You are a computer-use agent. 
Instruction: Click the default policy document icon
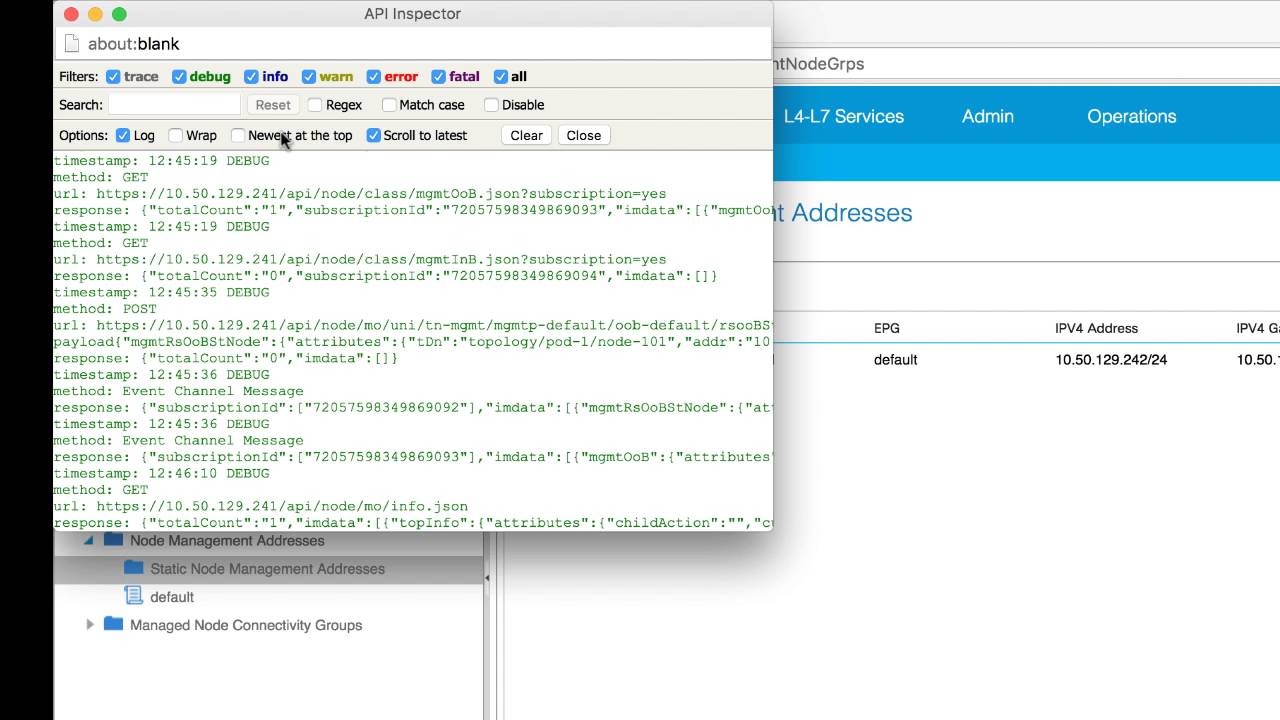click(133, 596)
